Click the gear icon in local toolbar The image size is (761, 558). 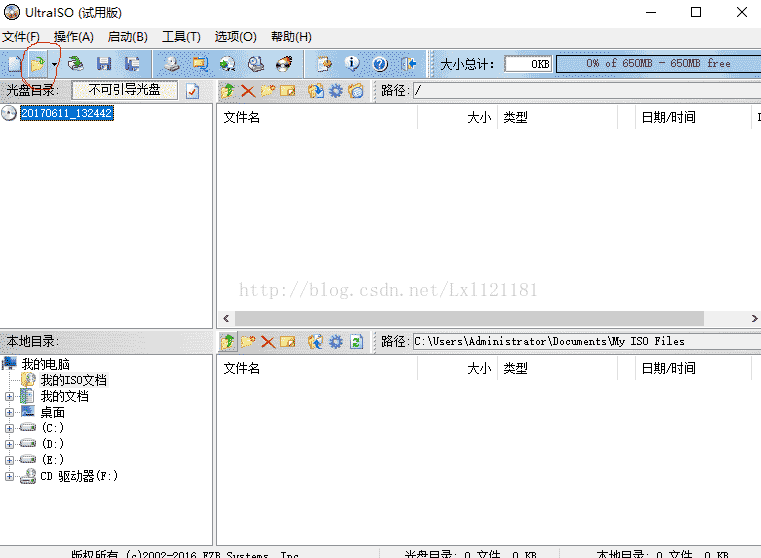336,342
